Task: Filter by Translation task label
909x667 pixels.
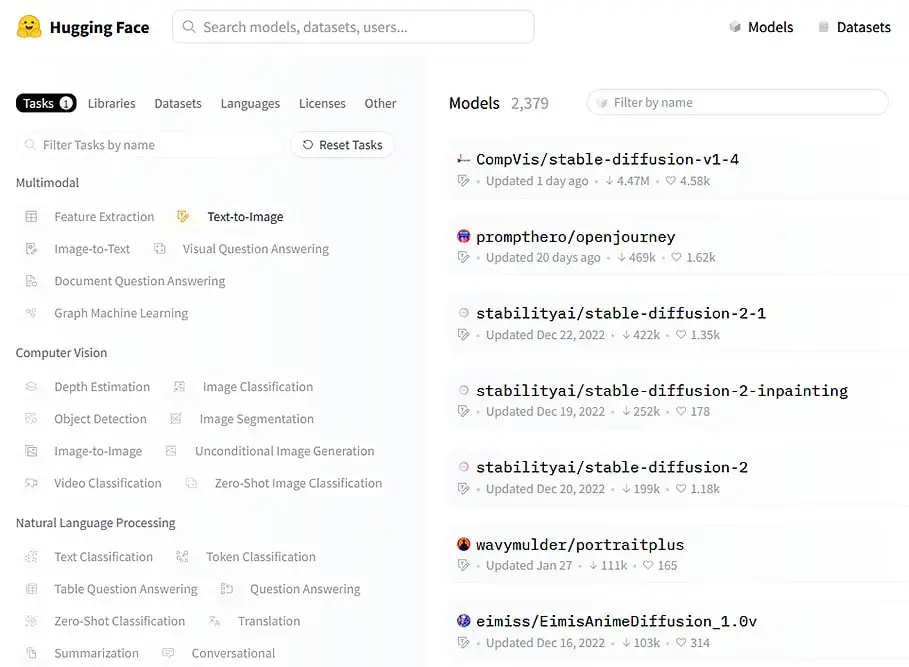Action: tap(269, 621)
